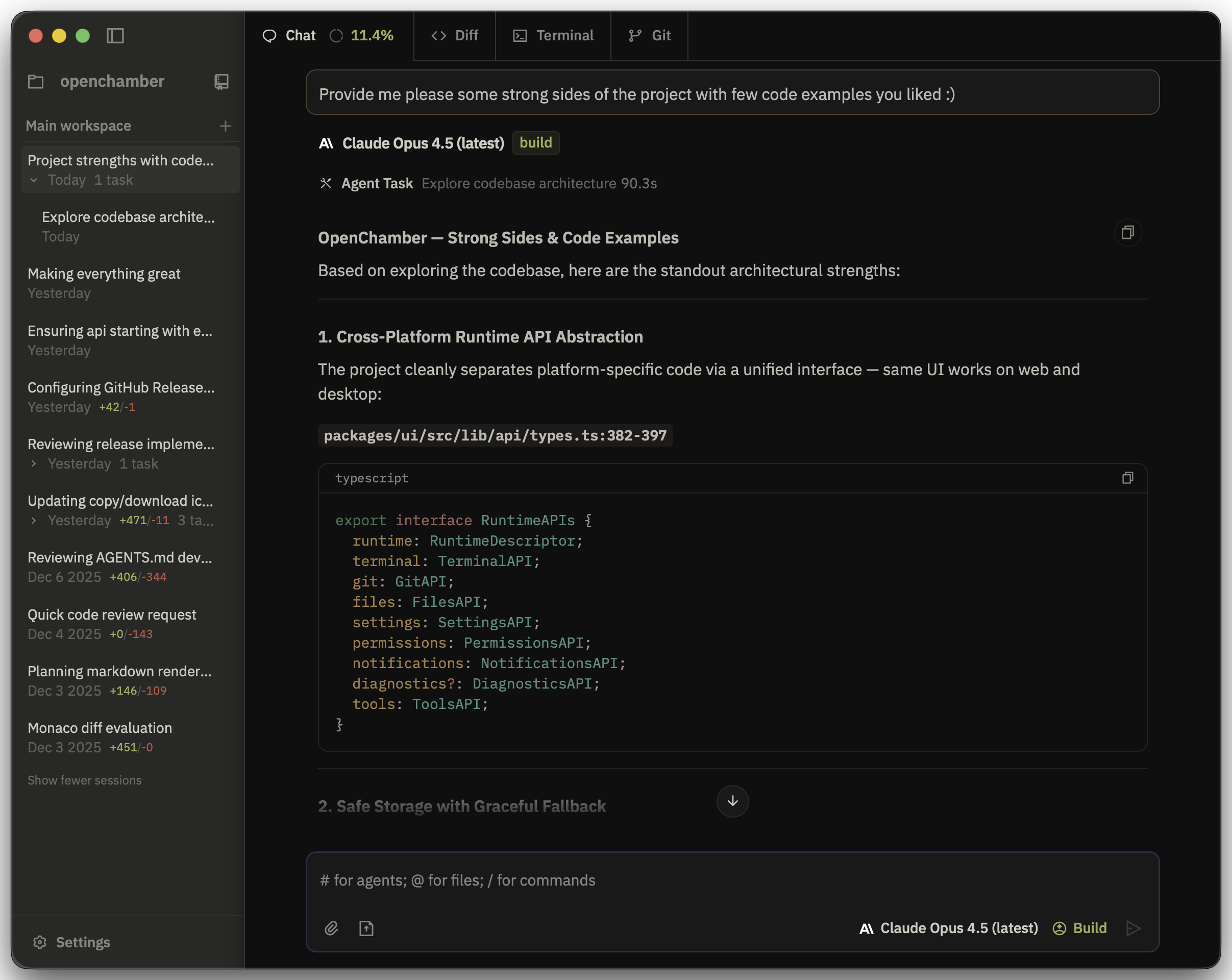The width and height of the screenshot is (1232, 980).
Task: Click the typescript language label
Action: (372, 478)
